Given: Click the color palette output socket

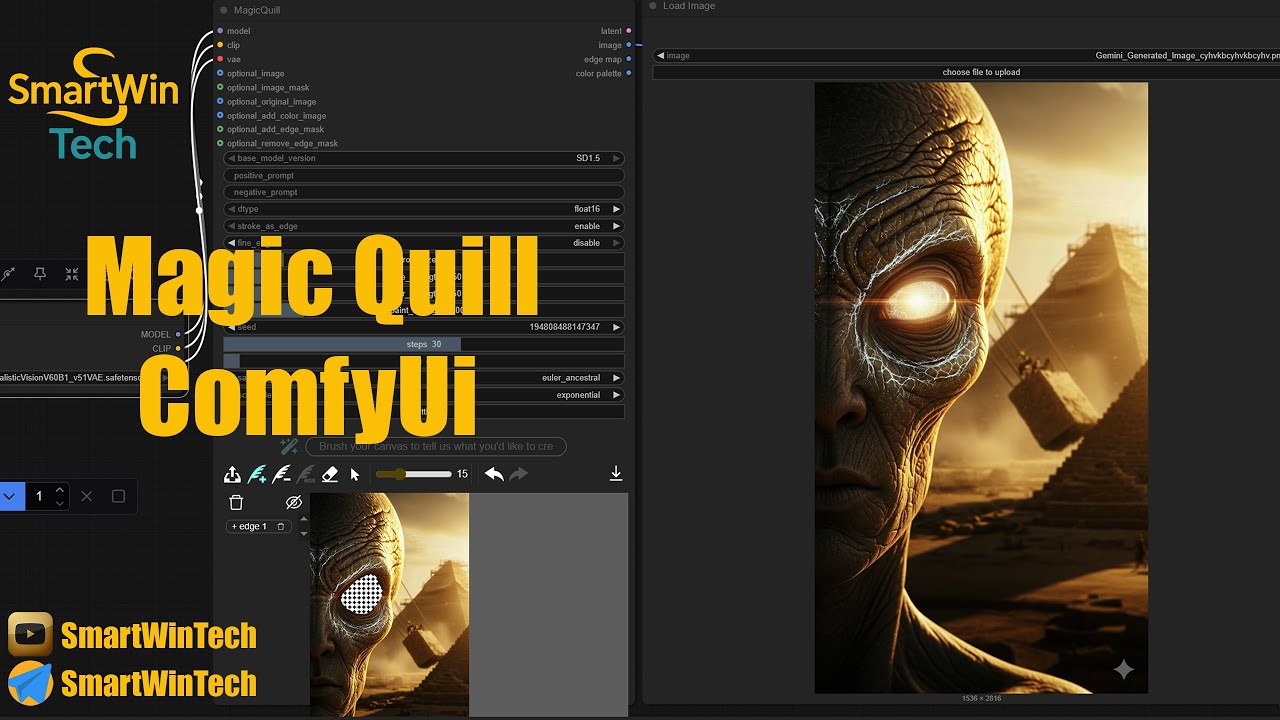Looking at the screenshot, I should pos(628,73).
